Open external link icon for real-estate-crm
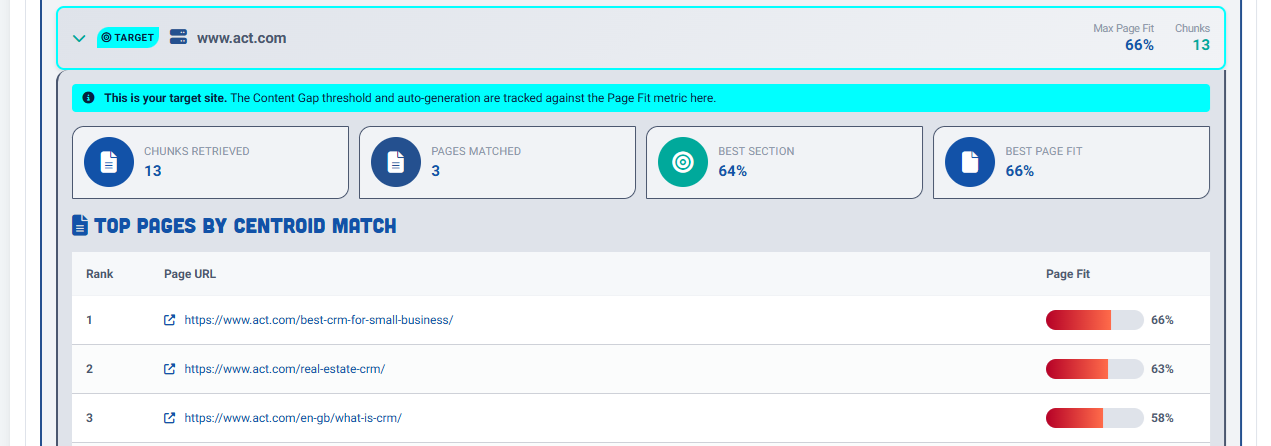This screenshot has height=446, width=1271. [170, 369]
